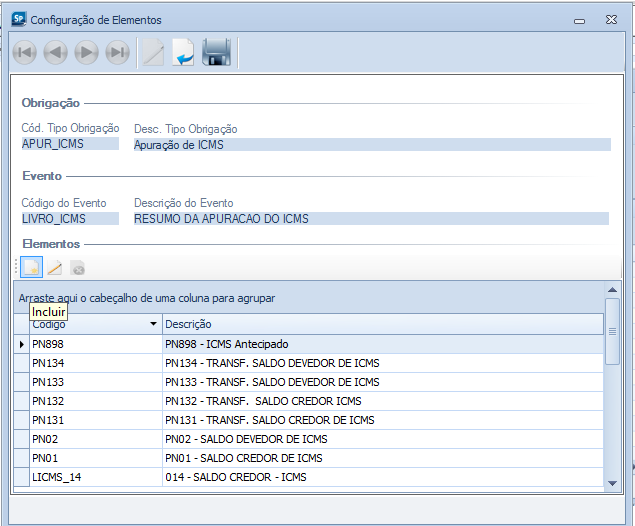Save using the floppy disk icon
This screenshot has width=635, height=526.
[216, 53]
